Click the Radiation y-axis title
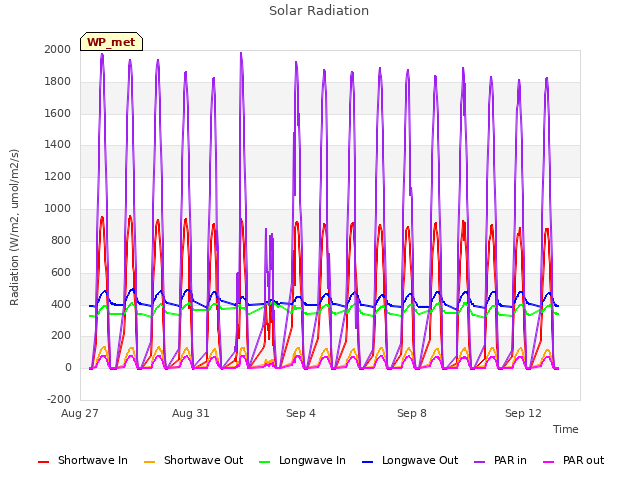The image size is (640, 480). (14, 227)
